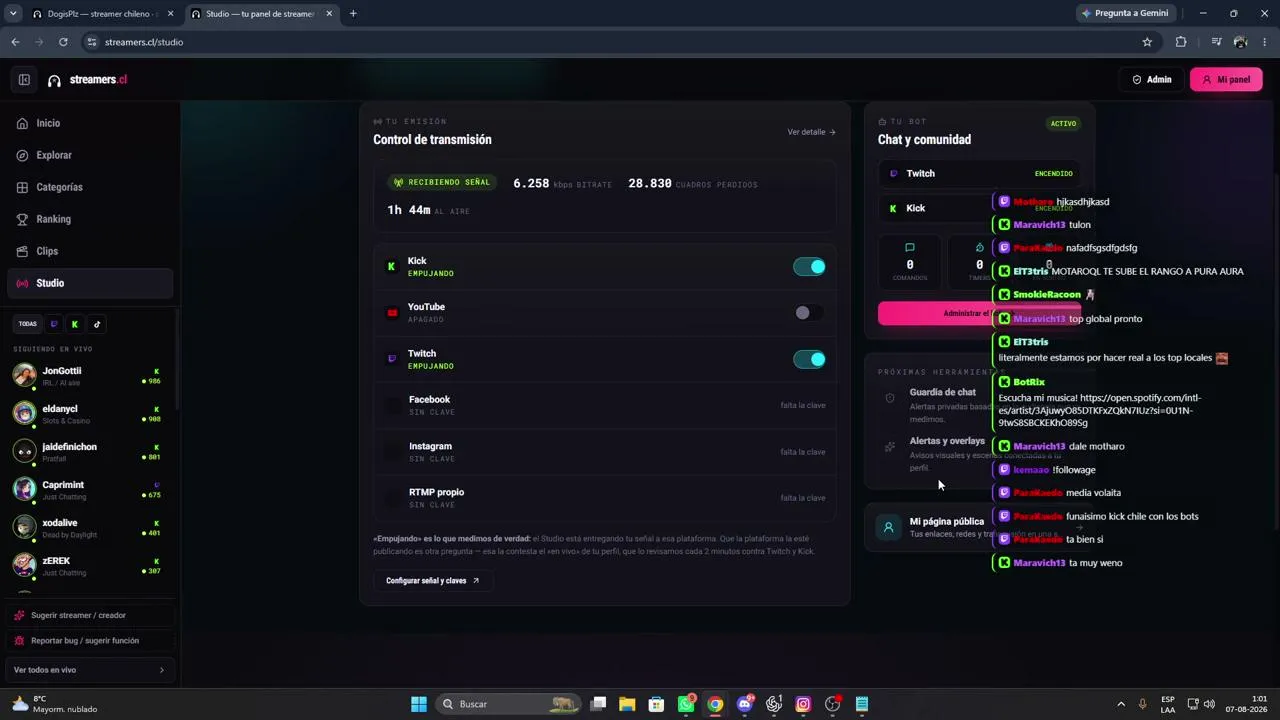Screen dimensions: 1280x720
Task: Open the Chrome three-dot menu
Action: pos(1265,42)
